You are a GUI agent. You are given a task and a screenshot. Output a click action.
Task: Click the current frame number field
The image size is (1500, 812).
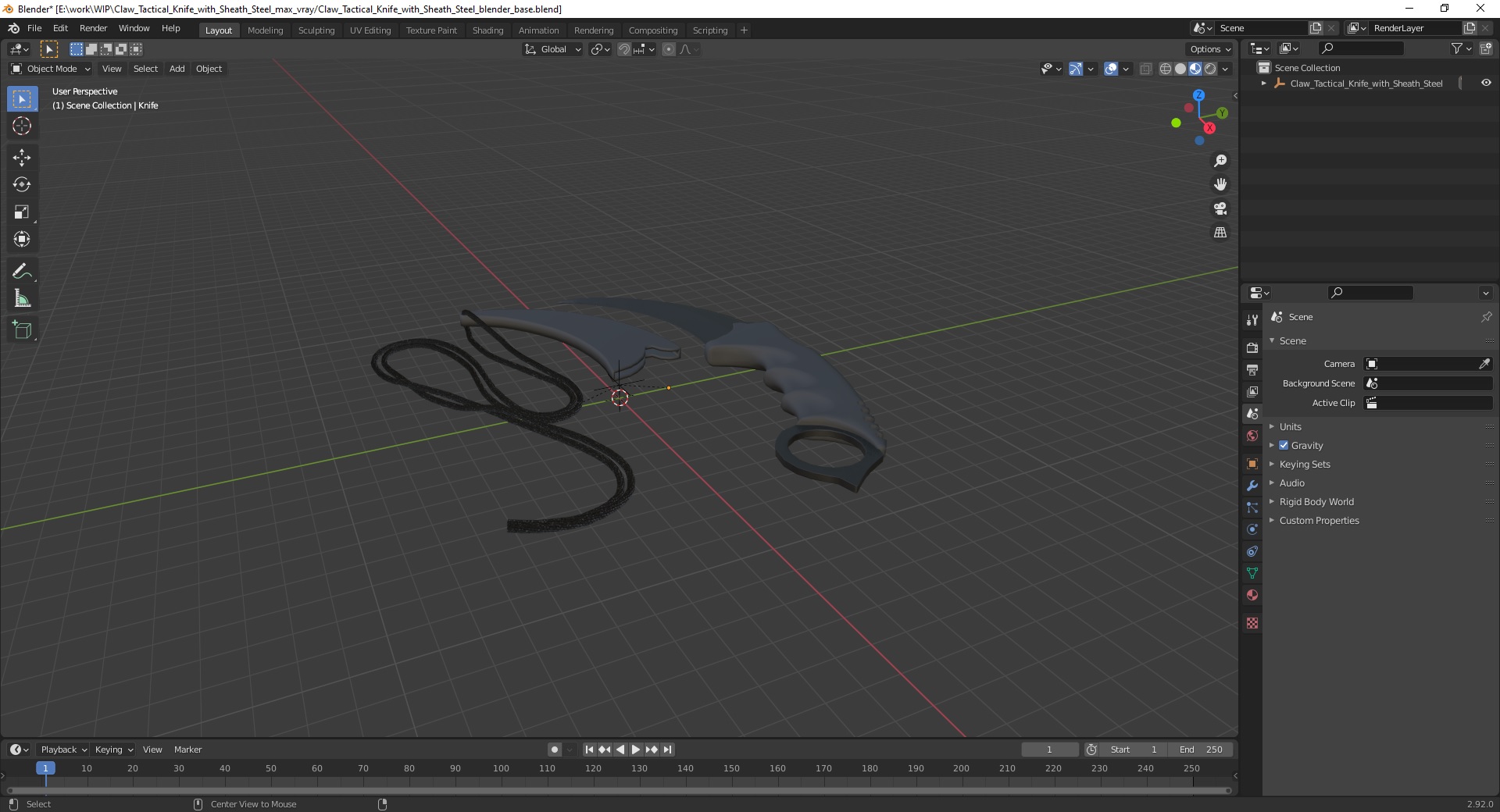[x=1049, y=750]
